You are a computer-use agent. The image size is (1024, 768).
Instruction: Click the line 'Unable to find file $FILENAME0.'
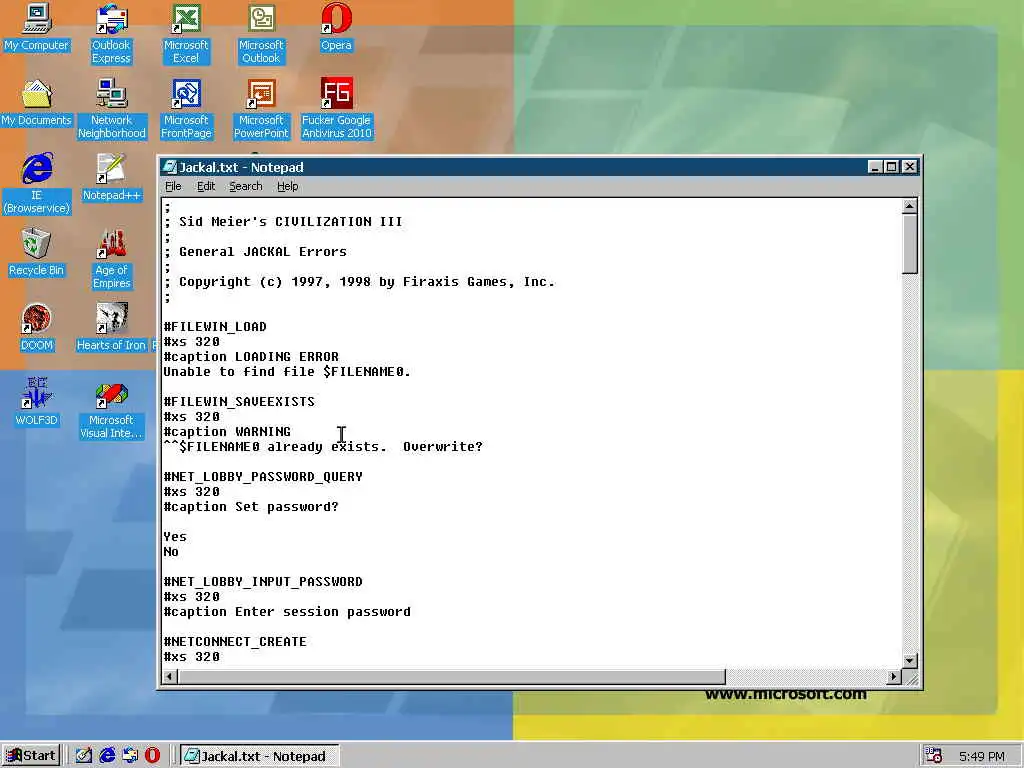click(287, 372)
